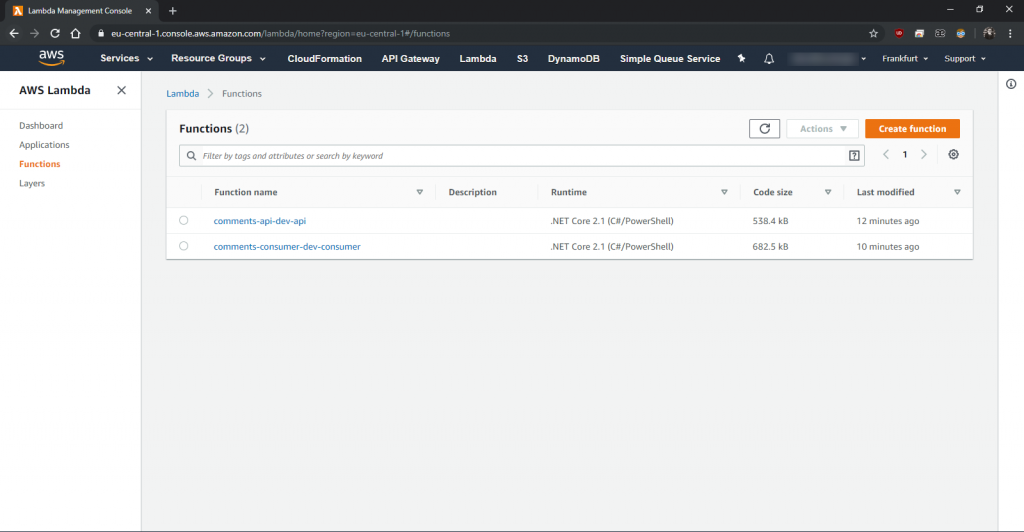Go to Applications in sidebar

tap(44, 145)
